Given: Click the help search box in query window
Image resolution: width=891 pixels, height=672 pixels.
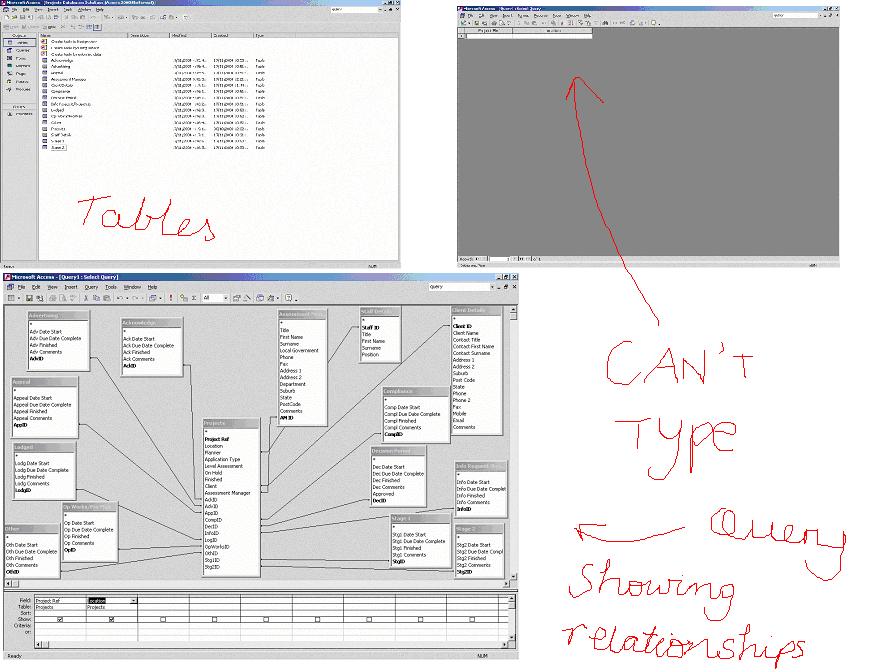Looking at the screenshot, I should click(x=459, y=287).
